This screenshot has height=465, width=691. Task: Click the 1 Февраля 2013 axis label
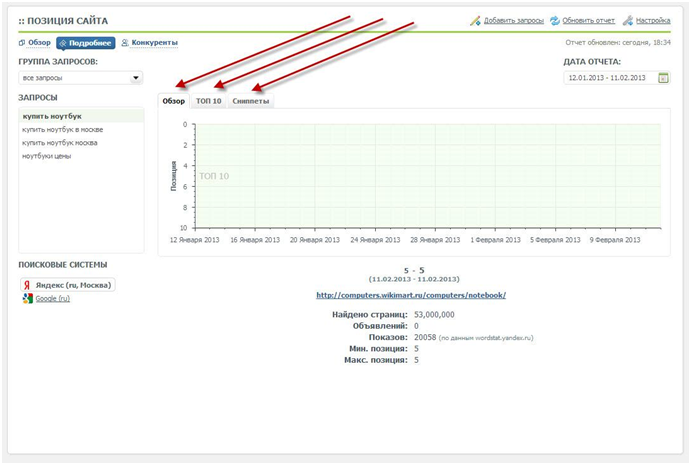495,240
